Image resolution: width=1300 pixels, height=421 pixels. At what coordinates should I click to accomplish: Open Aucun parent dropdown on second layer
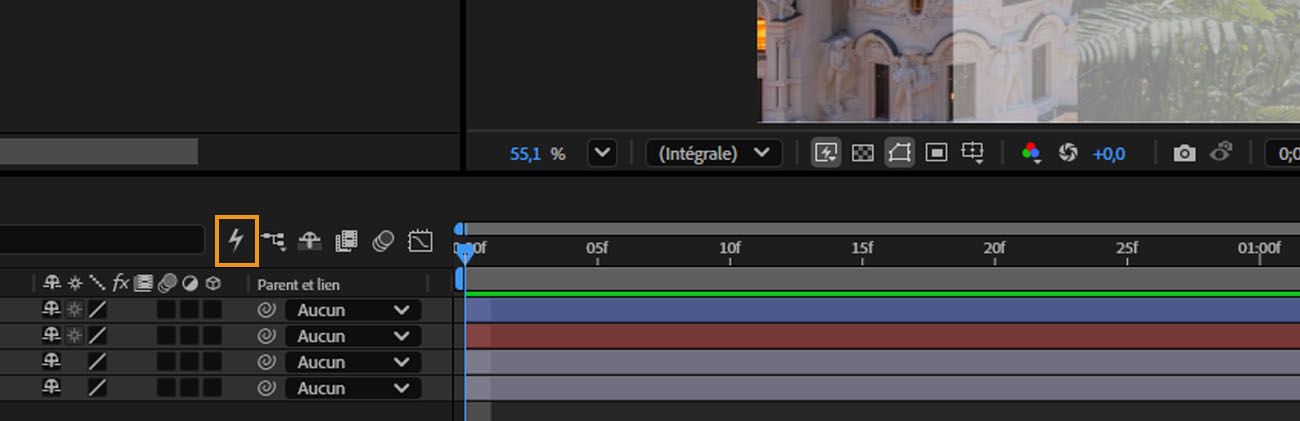[353, 336]
